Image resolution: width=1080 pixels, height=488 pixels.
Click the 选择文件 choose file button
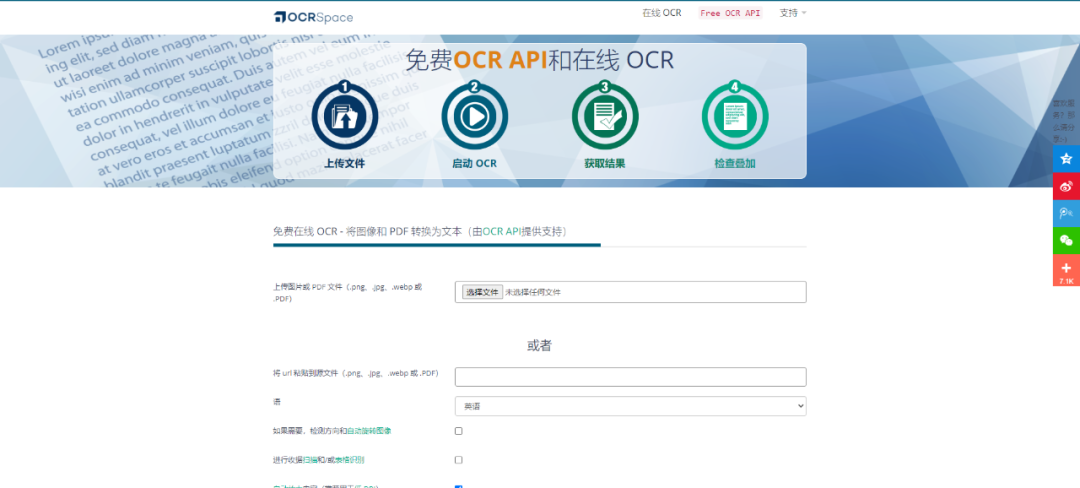(x=481, y=293)
